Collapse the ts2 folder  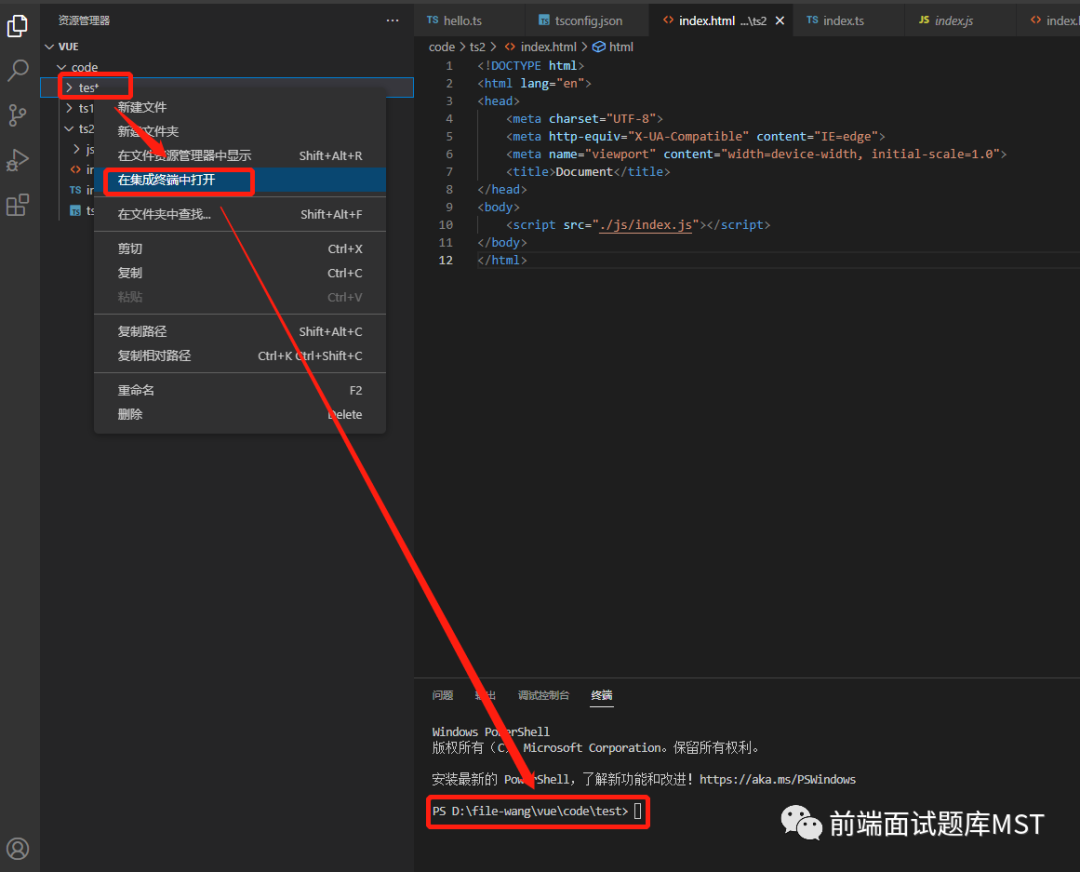[x=69, y=129]
